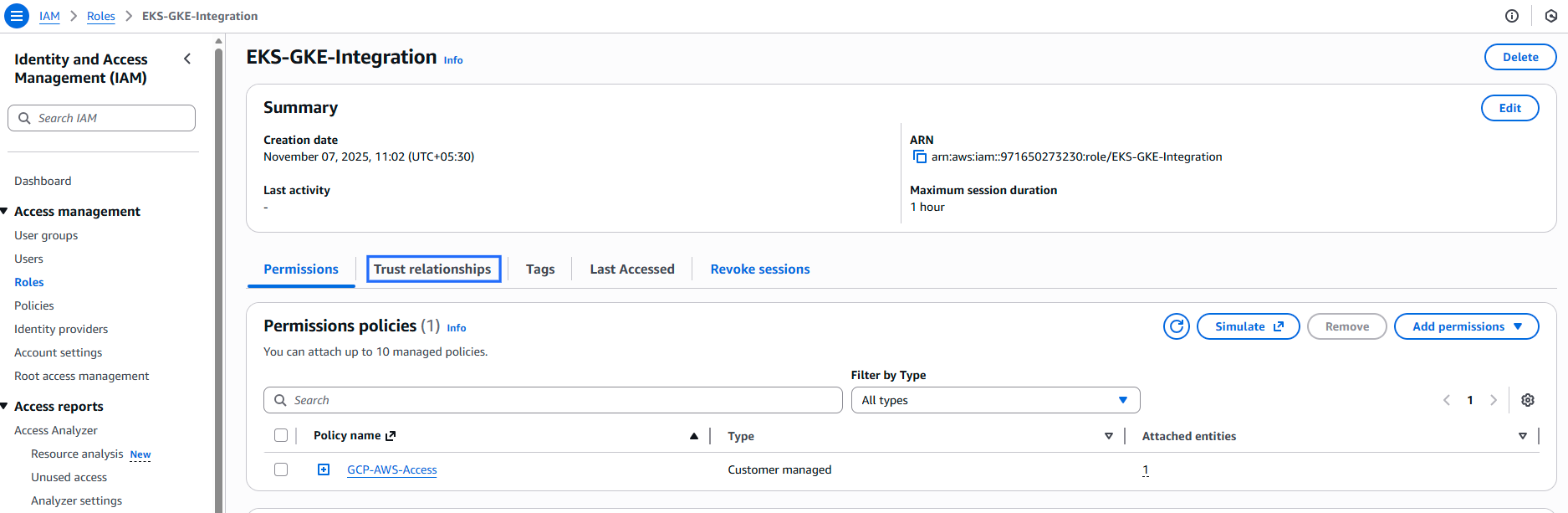Select the GCP-AWS-Access policy checkbox

click(281, 469)
